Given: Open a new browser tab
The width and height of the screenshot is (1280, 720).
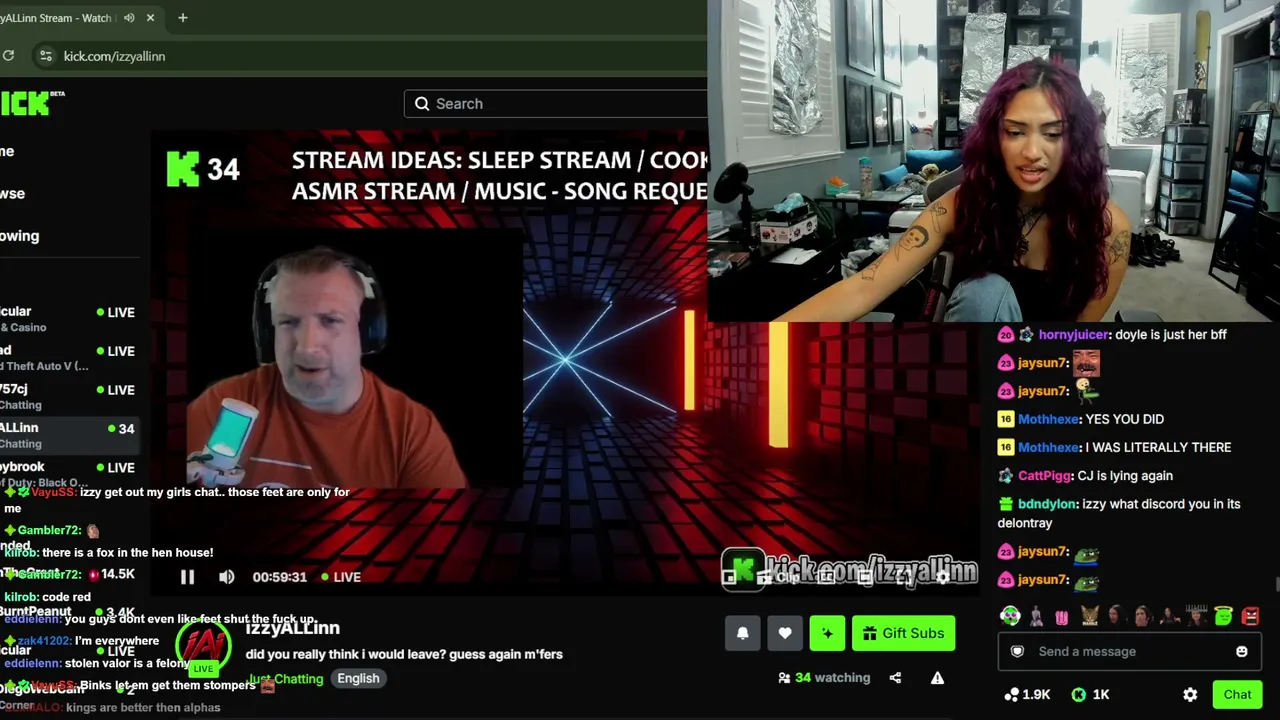Looking at the screenshot, I should tap(182, 18).
